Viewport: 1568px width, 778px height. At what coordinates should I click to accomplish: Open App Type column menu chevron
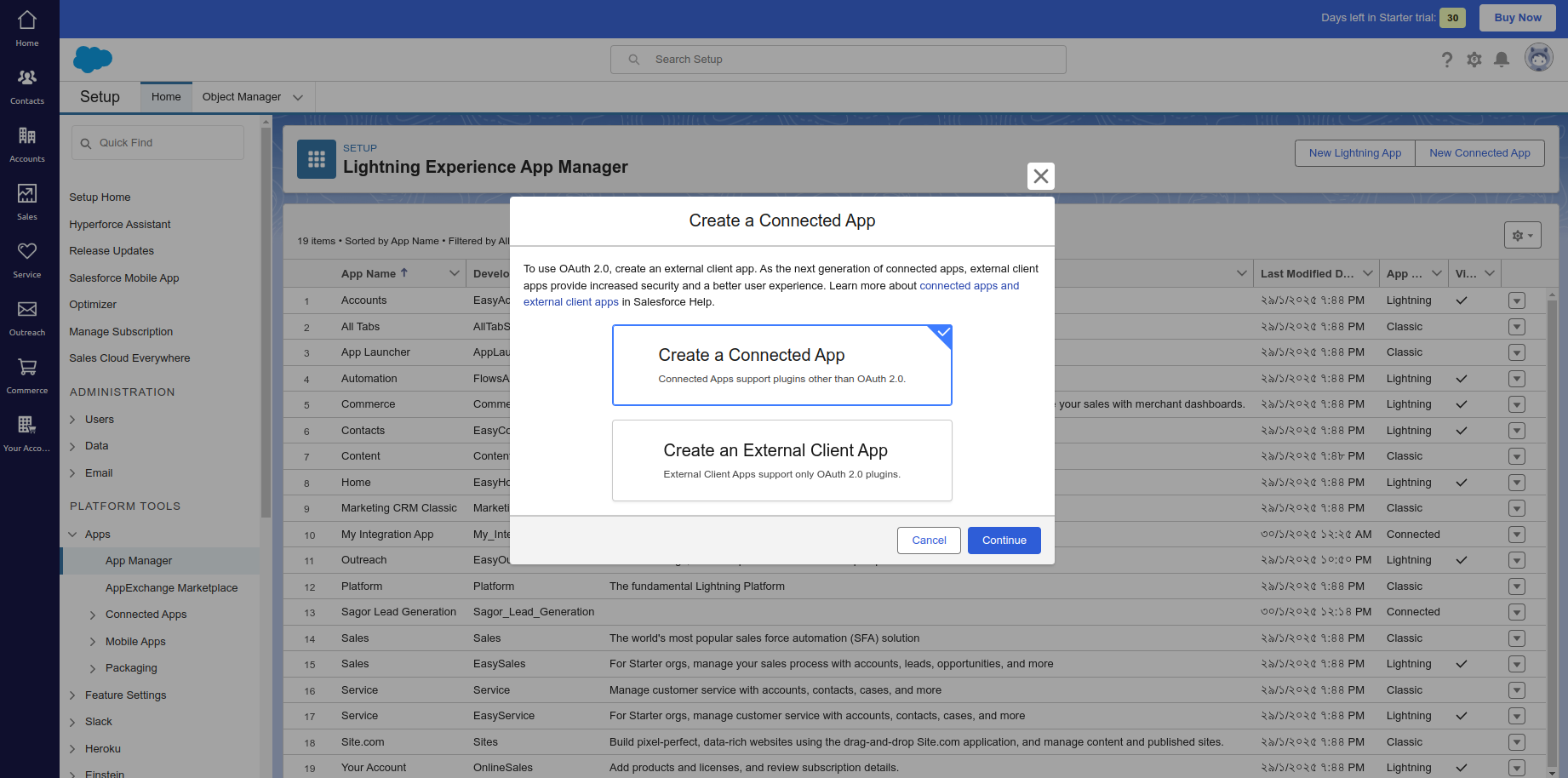coord(1437,273)
